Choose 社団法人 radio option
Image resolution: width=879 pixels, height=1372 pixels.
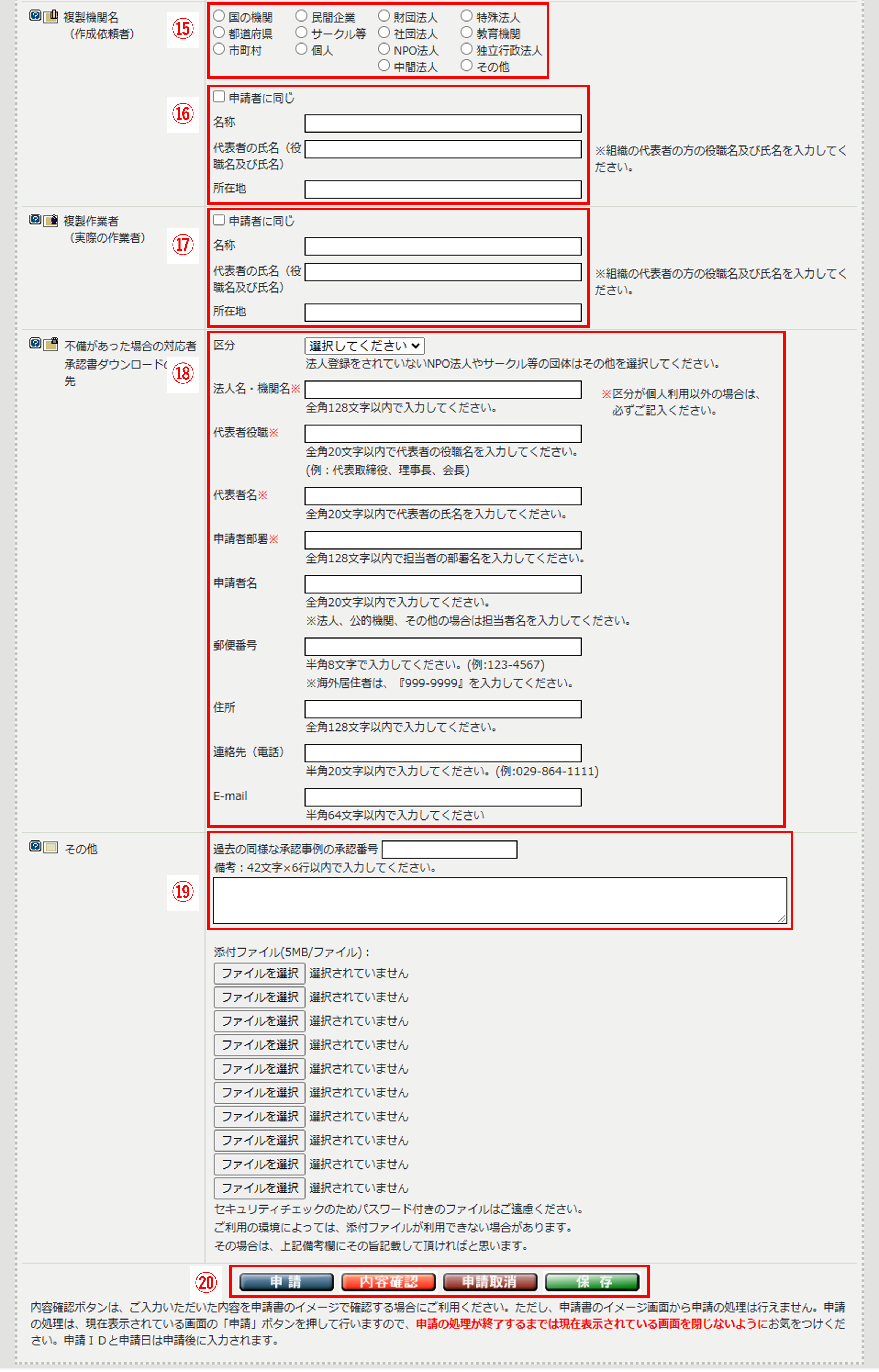(384, 33)
